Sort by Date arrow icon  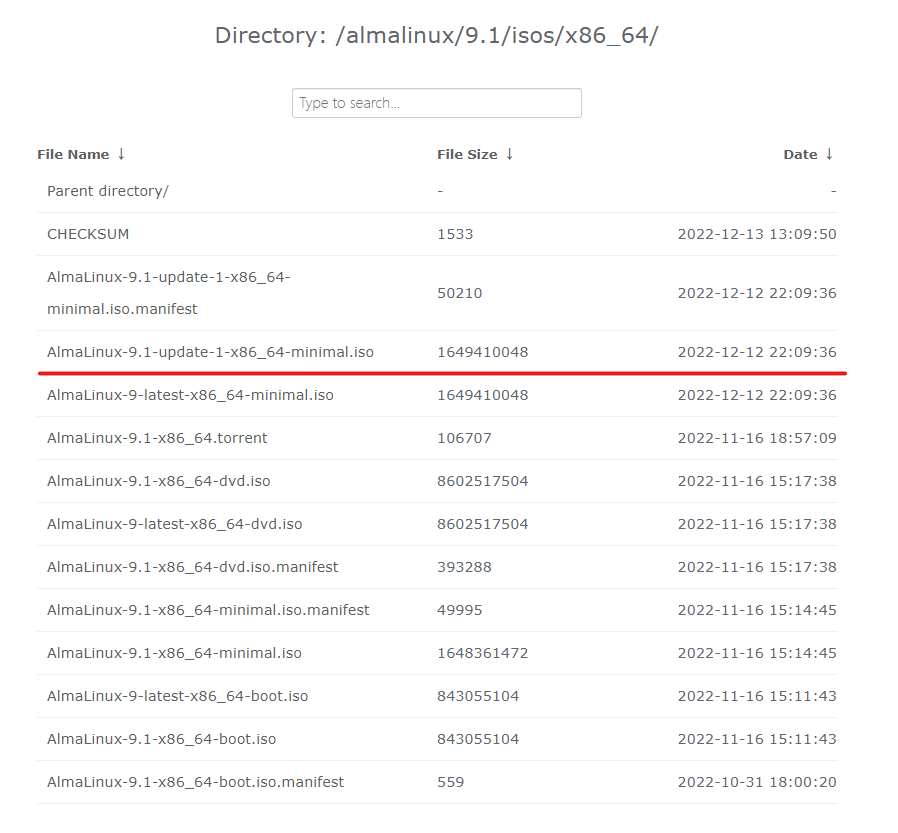pos(829,154)
